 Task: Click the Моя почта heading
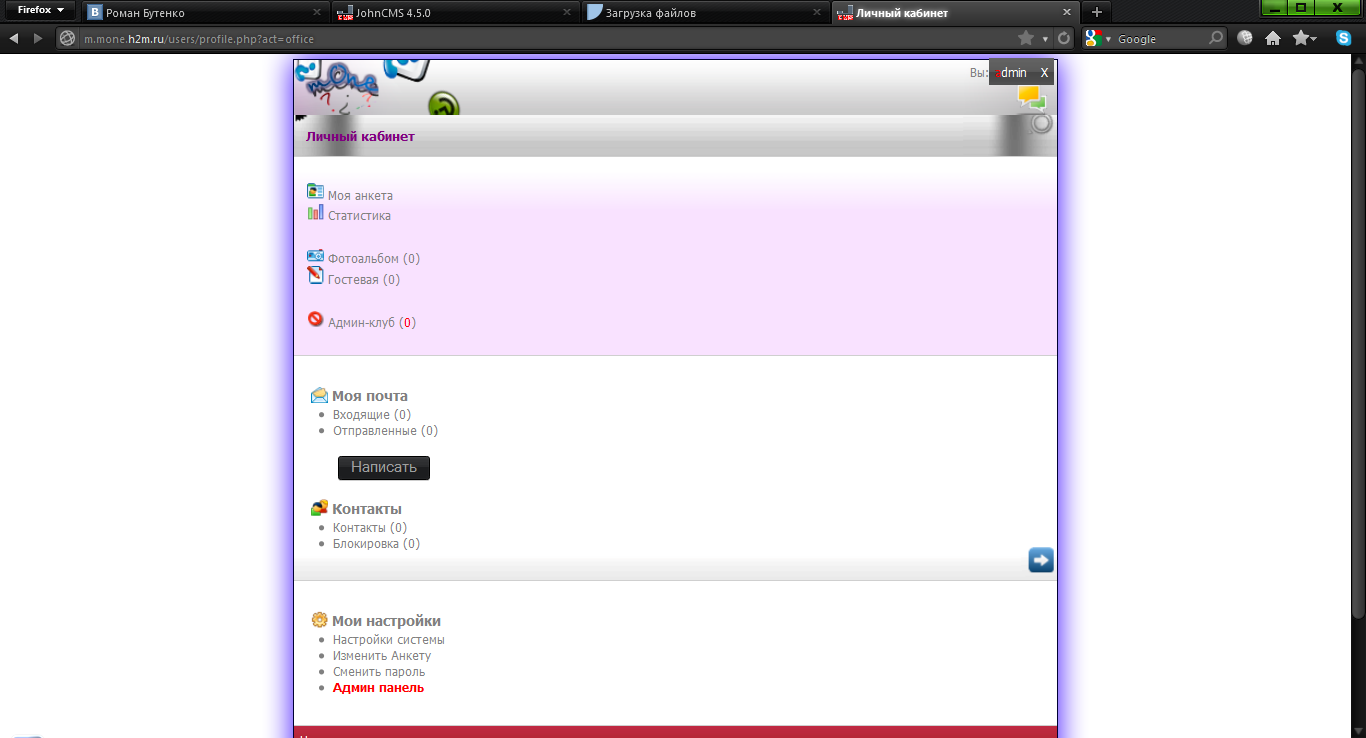pyautogui.click(x=370, y=396)
